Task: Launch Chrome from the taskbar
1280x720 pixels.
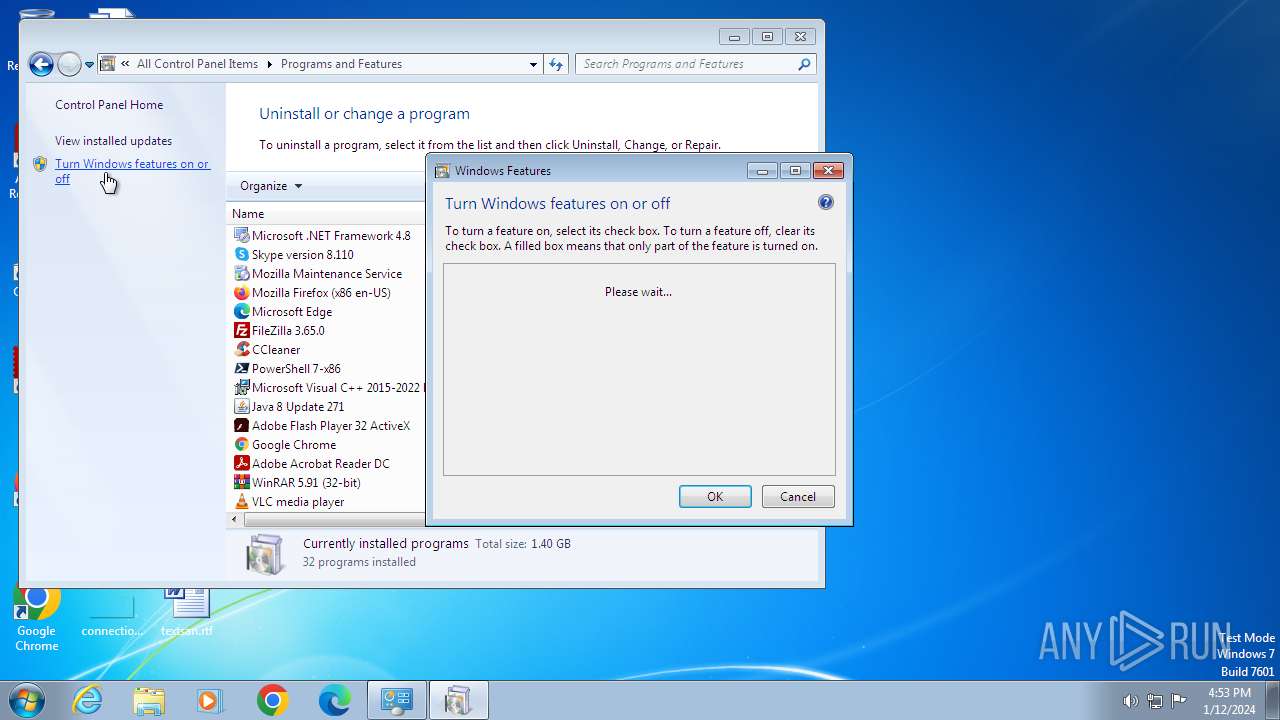Action: coord(272,700)
